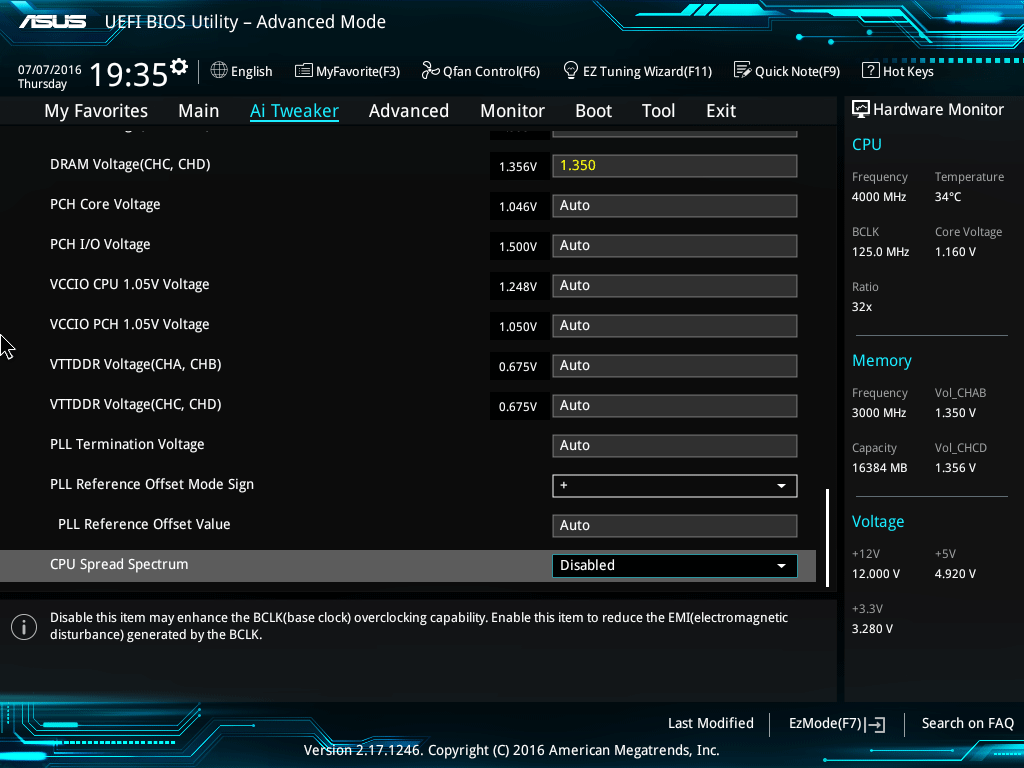The image size is (1024, 768).
Task: Click the PCH Core Voltage input field
Action: point(675,206)
